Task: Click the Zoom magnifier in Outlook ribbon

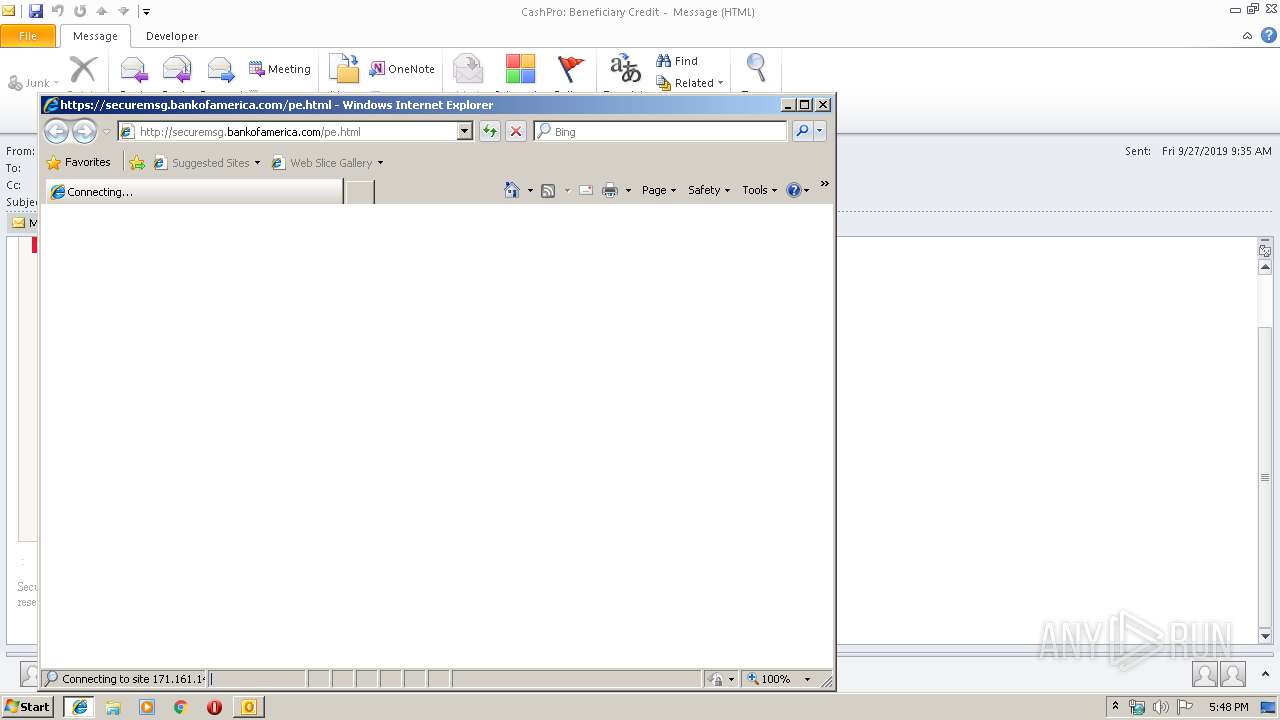Action: 757,69
